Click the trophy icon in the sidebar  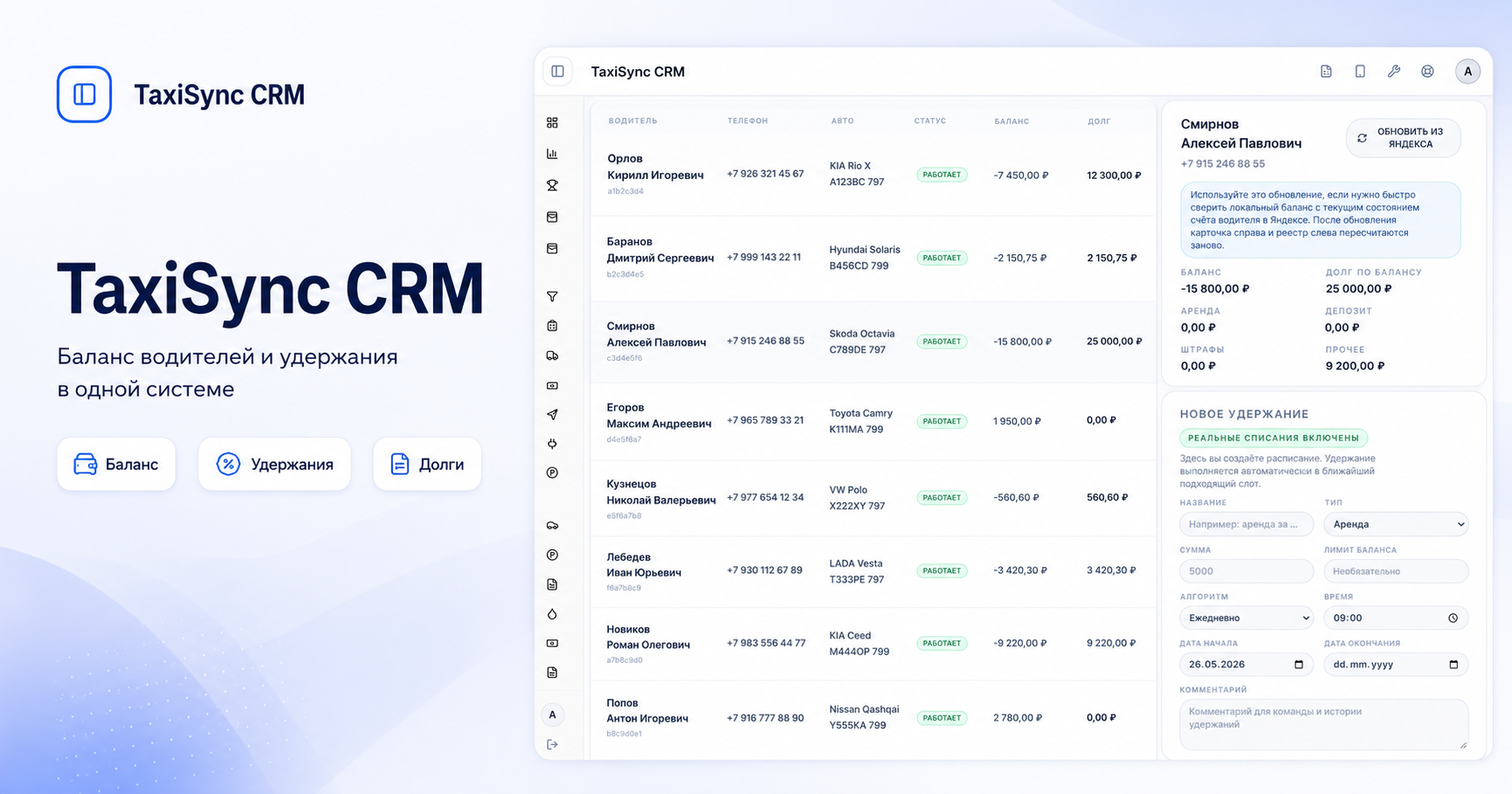pos(552,185)
